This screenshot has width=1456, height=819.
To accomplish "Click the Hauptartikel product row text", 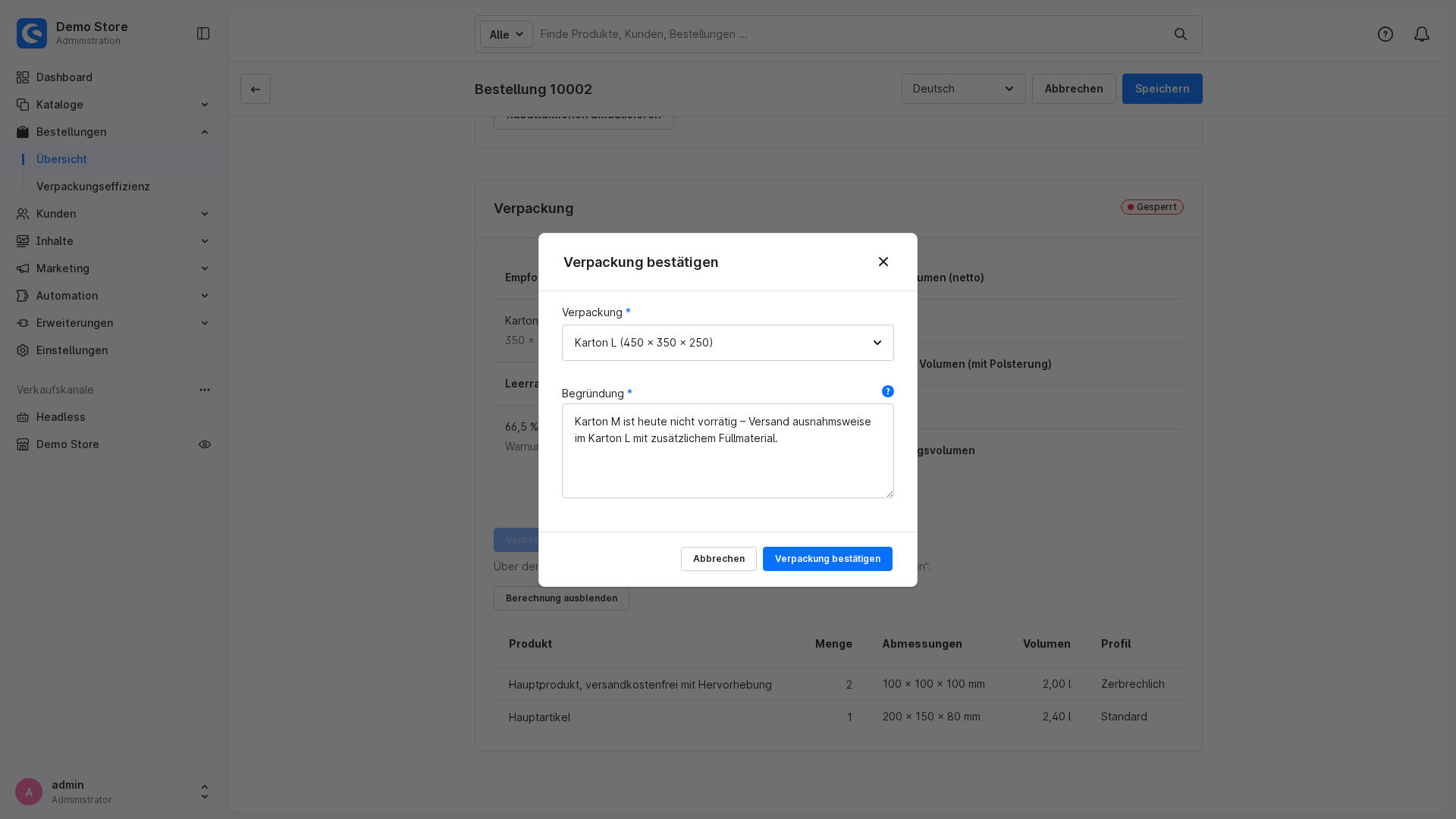I will click(539, 717).
